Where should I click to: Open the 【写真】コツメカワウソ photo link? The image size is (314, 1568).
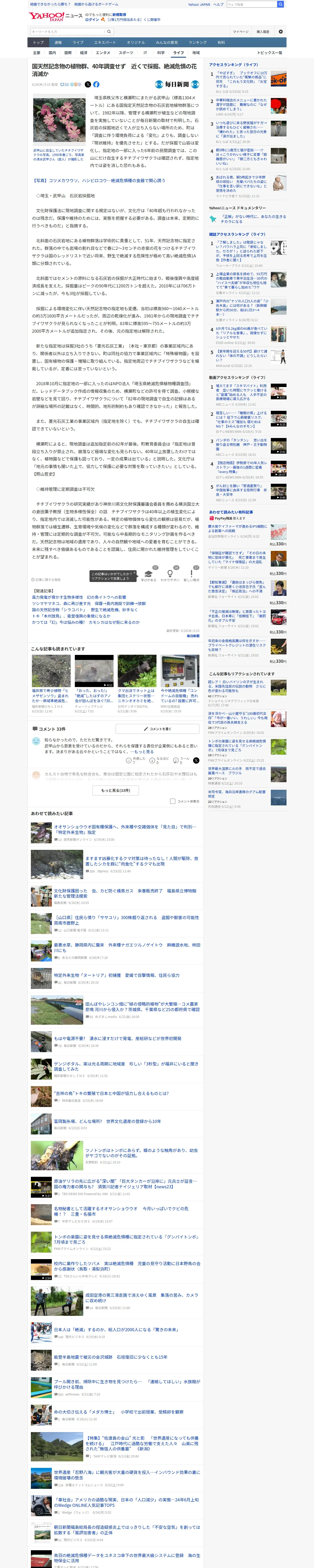point(99,181)
